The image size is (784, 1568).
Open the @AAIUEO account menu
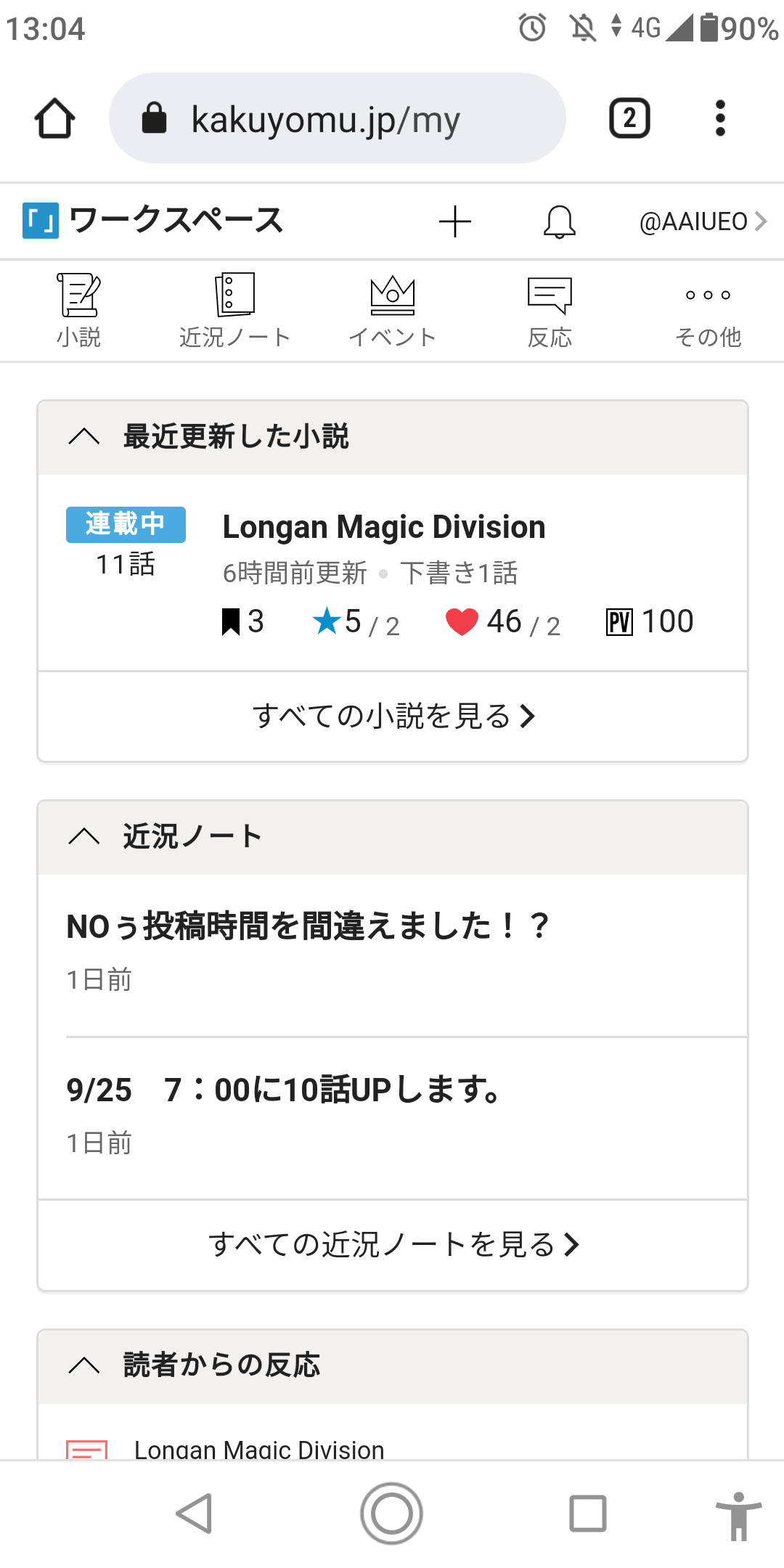click(x=701, y=221)
